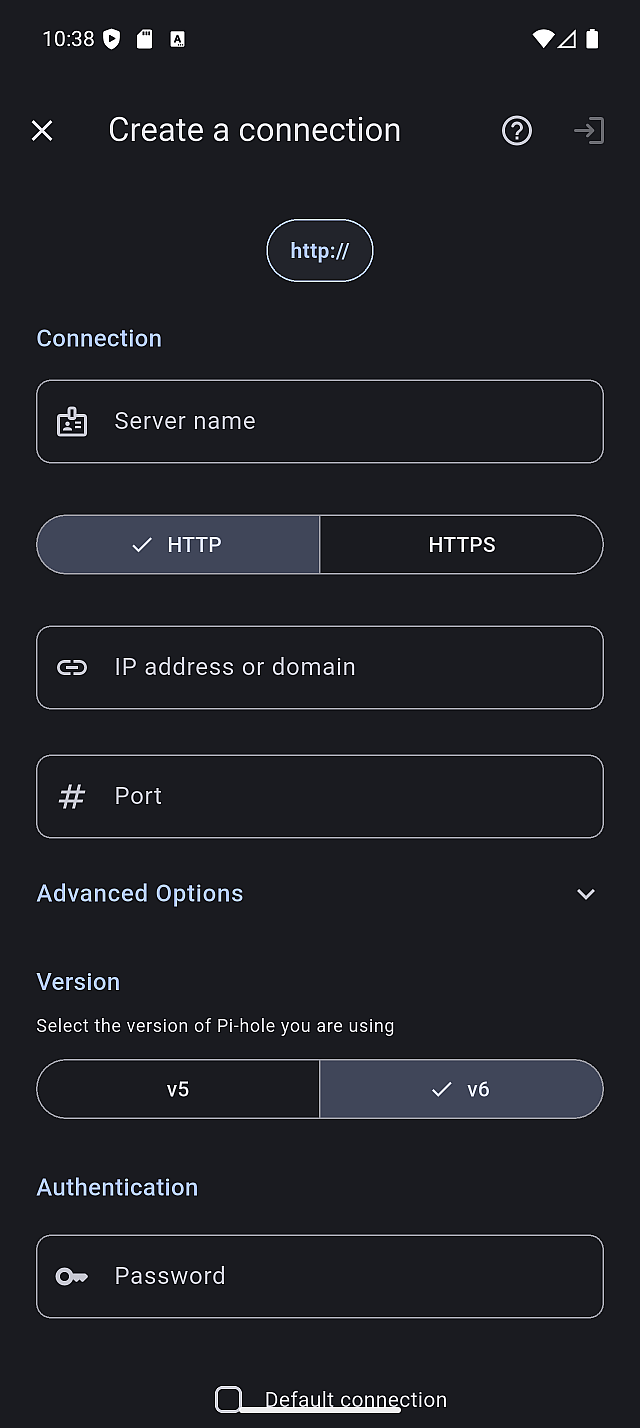Image resolution: width=640 pixels, height=1428 pixels.
Task: Tap the link icon beside IP address
Action: [x=72, y=667]
